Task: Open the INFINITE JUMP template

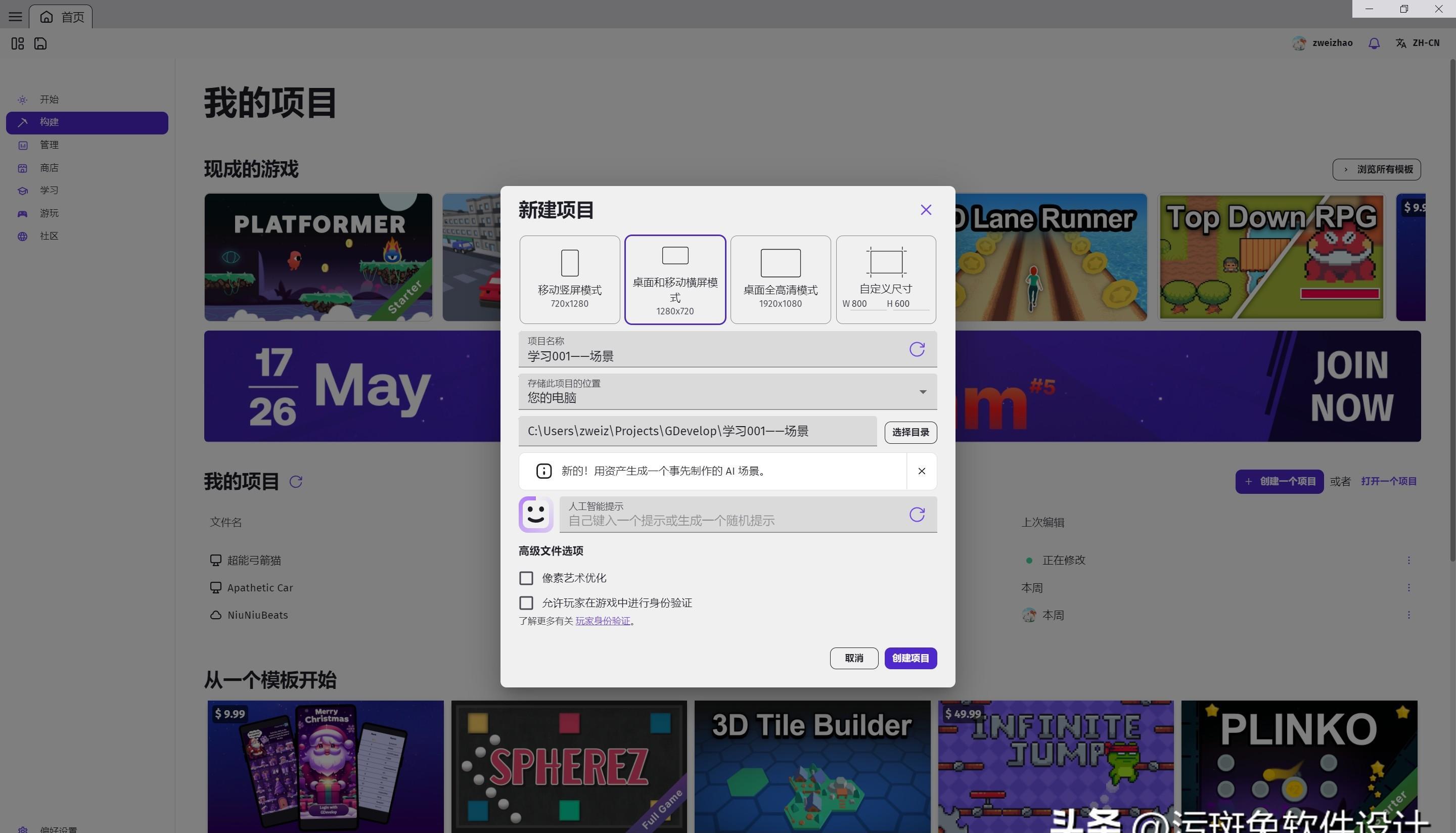Action: pyautogui.click(x=1056, y=767)
